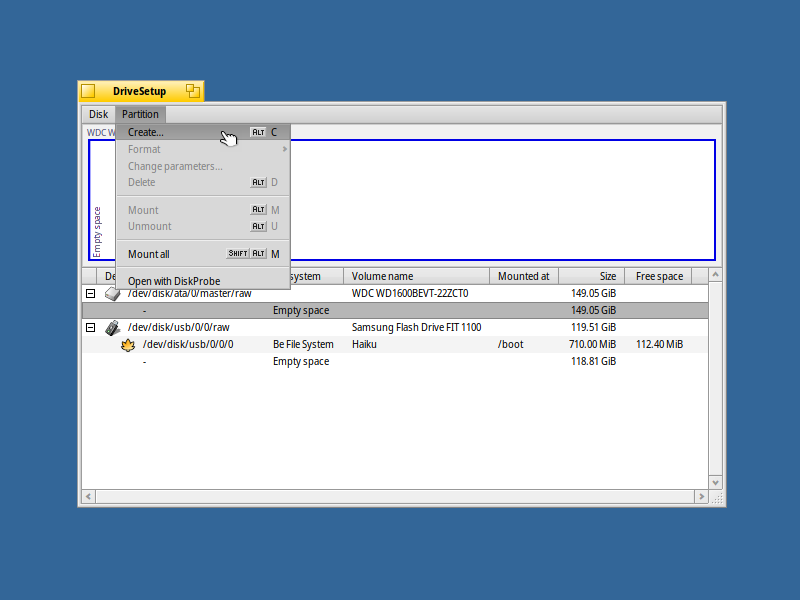
Task: Open the Disk menu
Action: coord(98,114)
